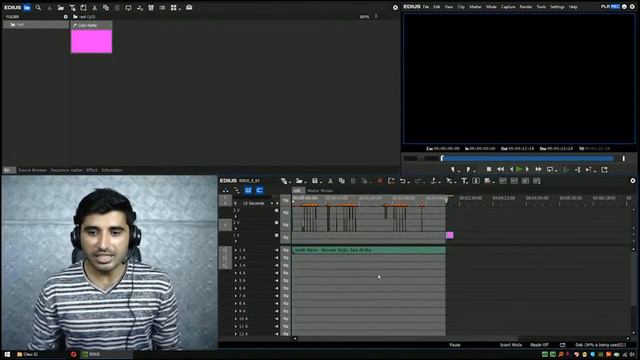The image size is (640, 360).
Task: Click the add clip folder-open icon in bin
Action: pos(60,7)
